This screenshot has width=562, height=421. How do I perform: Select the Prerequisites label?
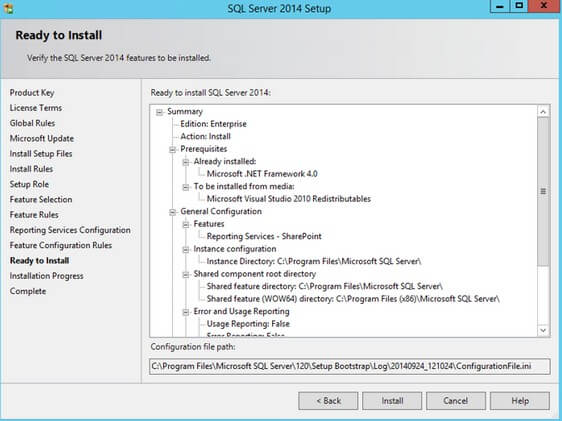[204, 149]
